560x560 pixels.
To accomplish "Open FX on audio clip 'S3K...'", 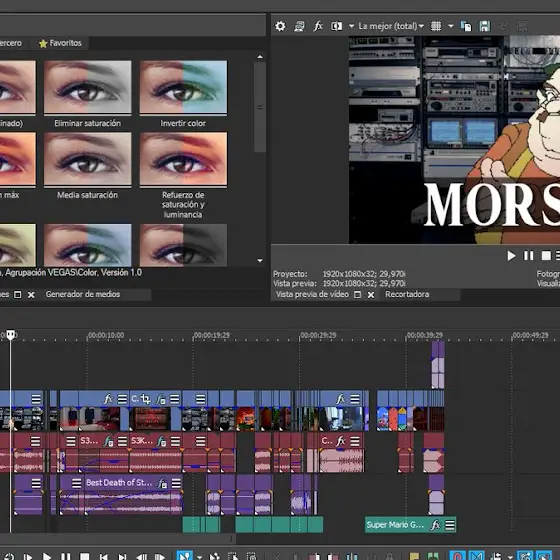I will click(x=161, y=442).
